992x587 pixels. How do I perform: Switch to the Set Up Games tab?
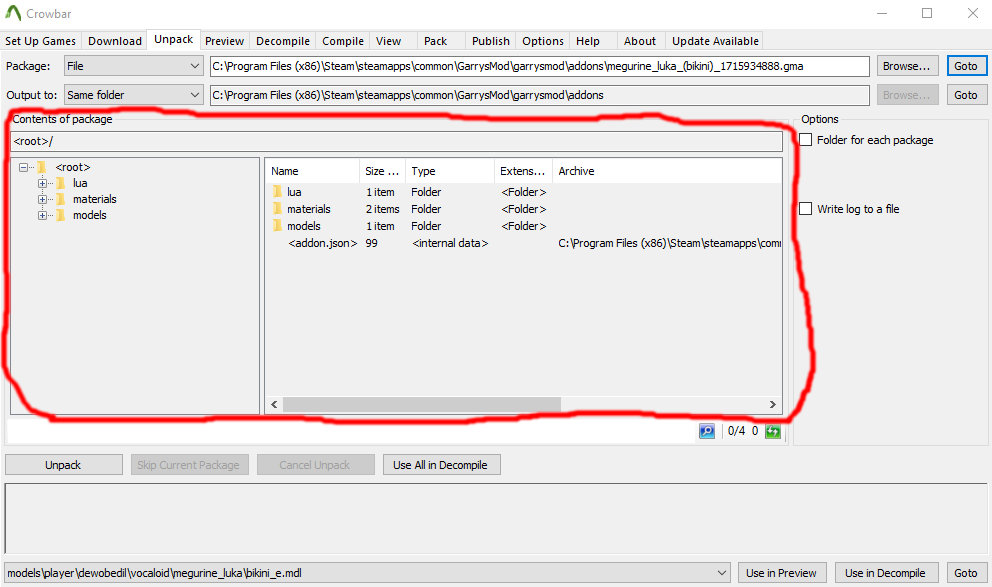[x=40, y=41]
